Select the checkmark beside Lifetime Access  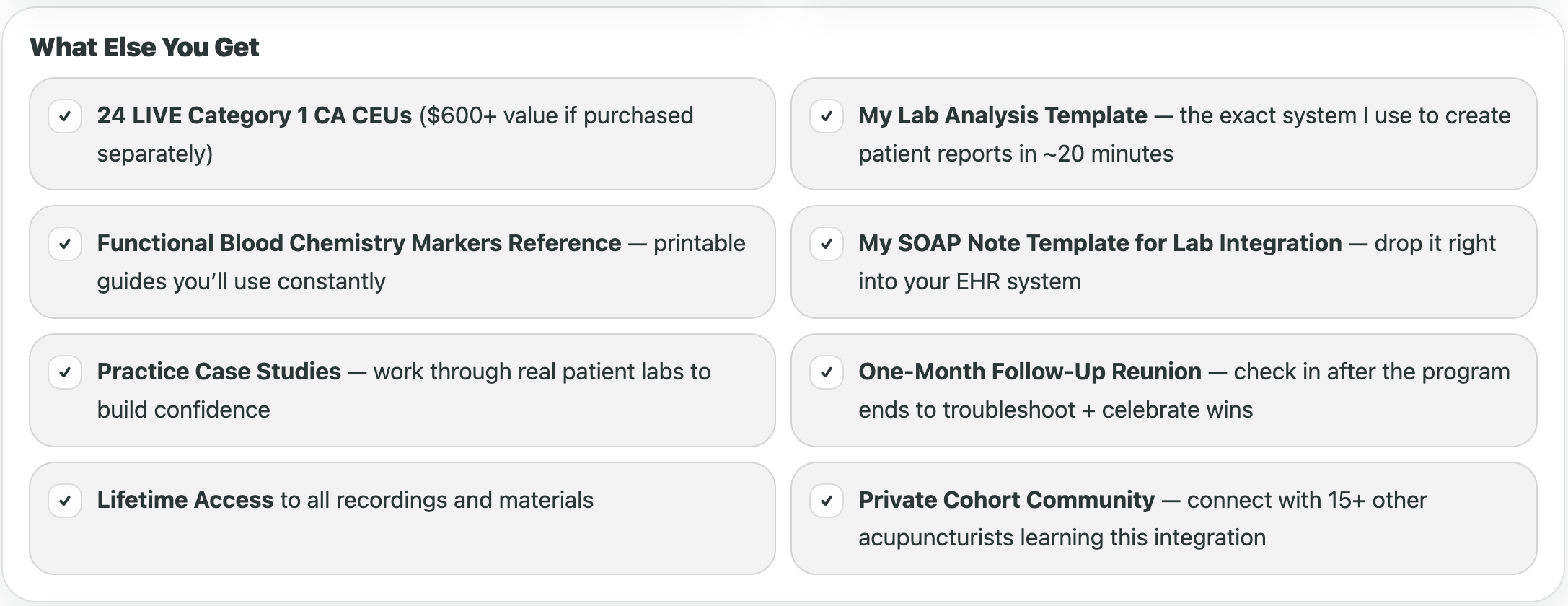[x=65, y=501]
